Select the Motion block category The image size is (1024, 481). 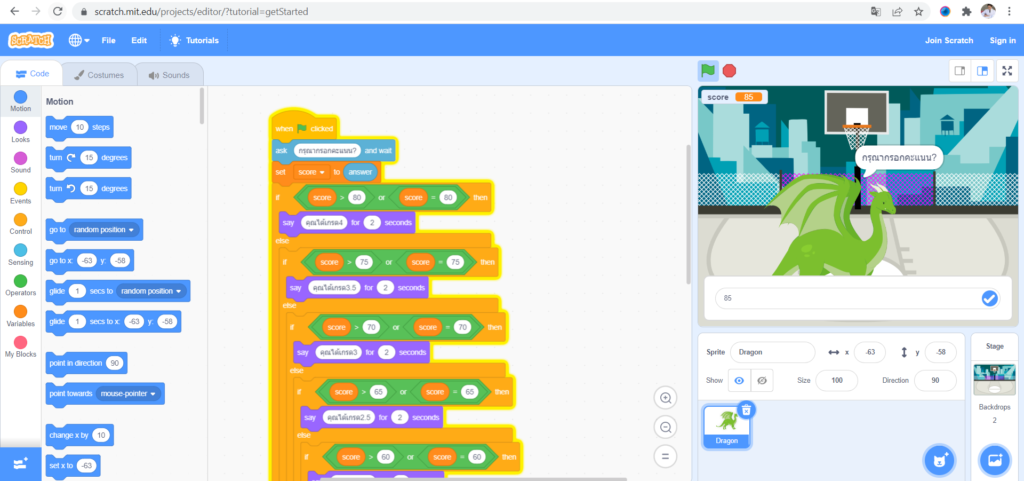[x=20, y=102]
